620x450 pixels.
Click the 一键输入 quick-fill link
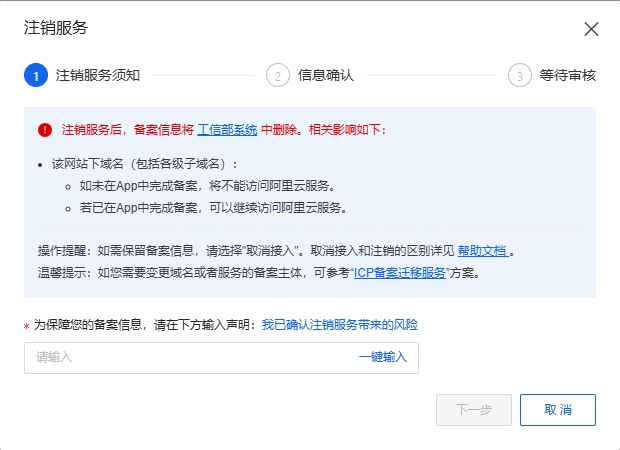pos(383,357)
